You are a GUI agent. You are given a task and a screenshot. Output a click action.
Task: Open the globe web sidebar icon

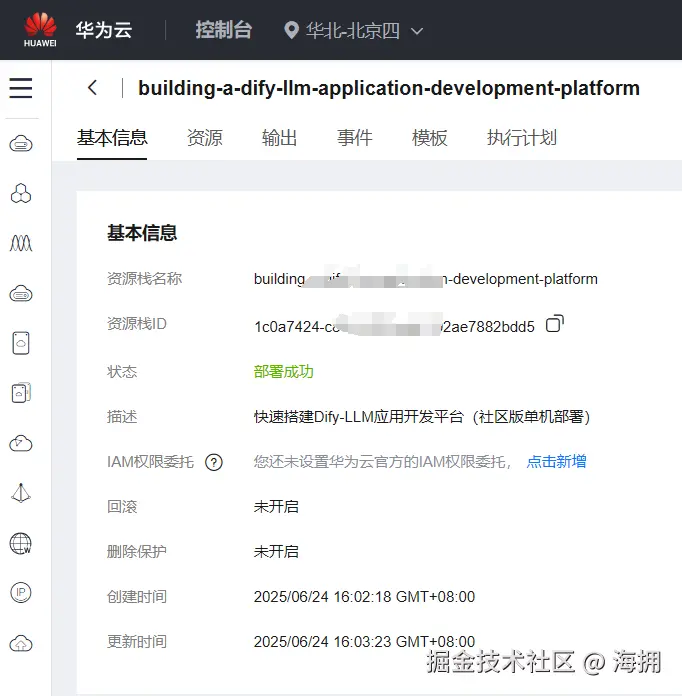pos(21,543)
